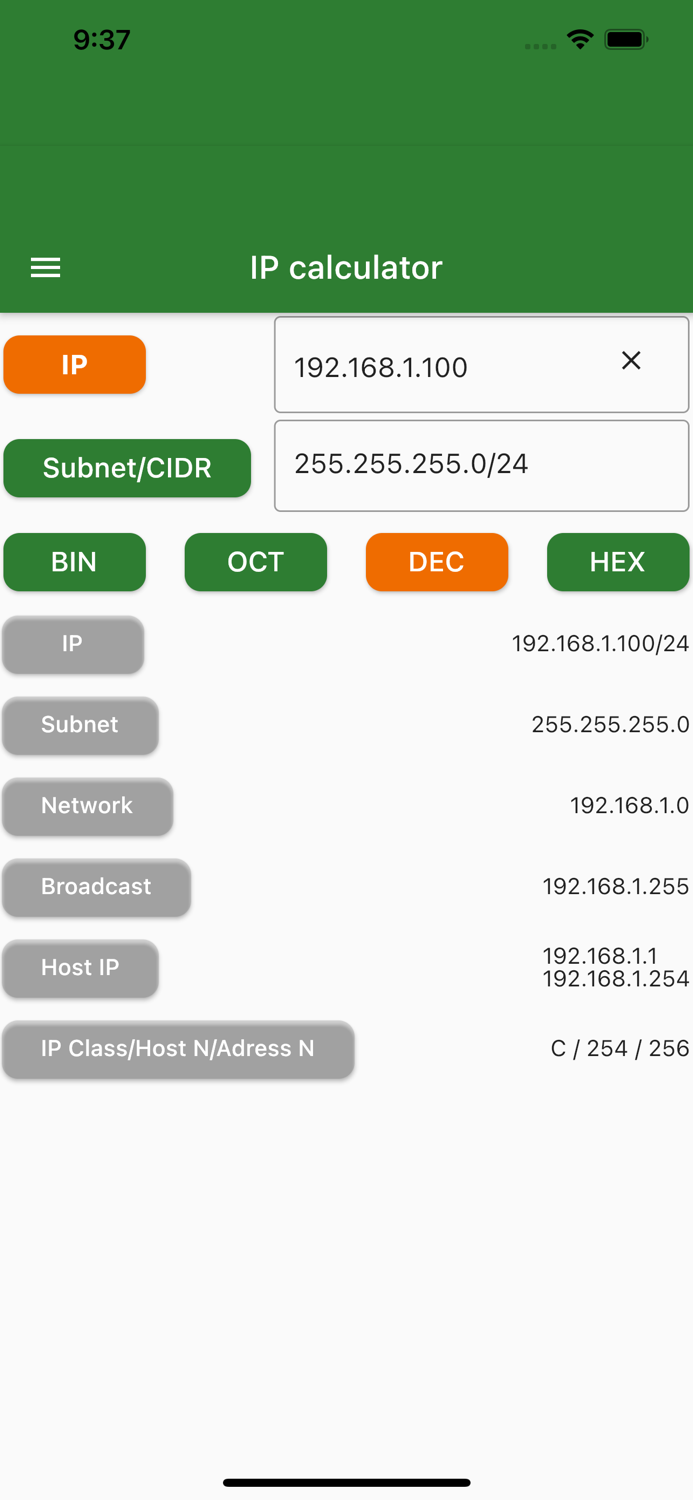Click the Host IP result label

click(x=80, y=968)
